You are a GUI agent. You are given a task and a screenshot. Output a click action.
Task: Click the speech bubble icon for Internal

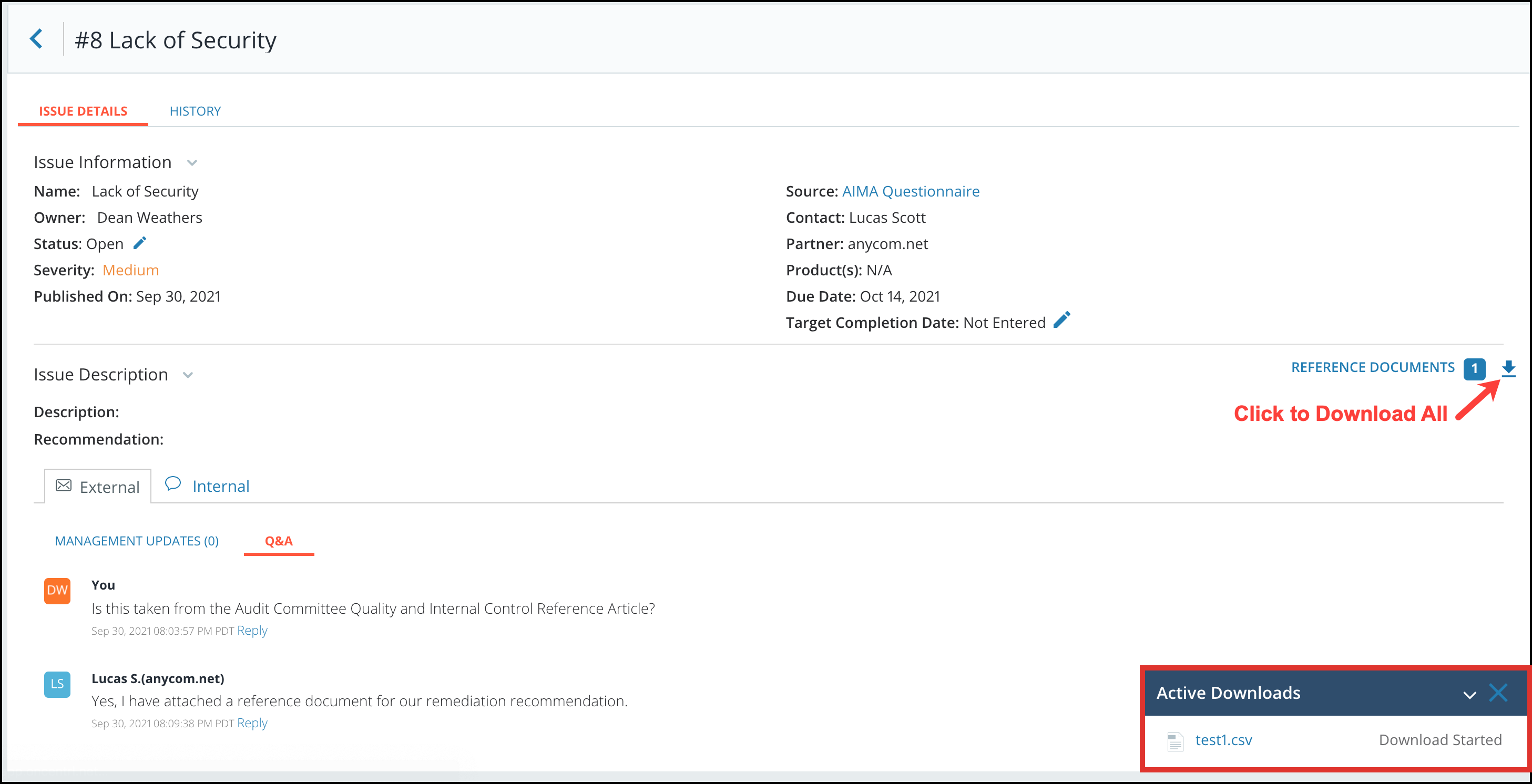[x=173, y=483]
